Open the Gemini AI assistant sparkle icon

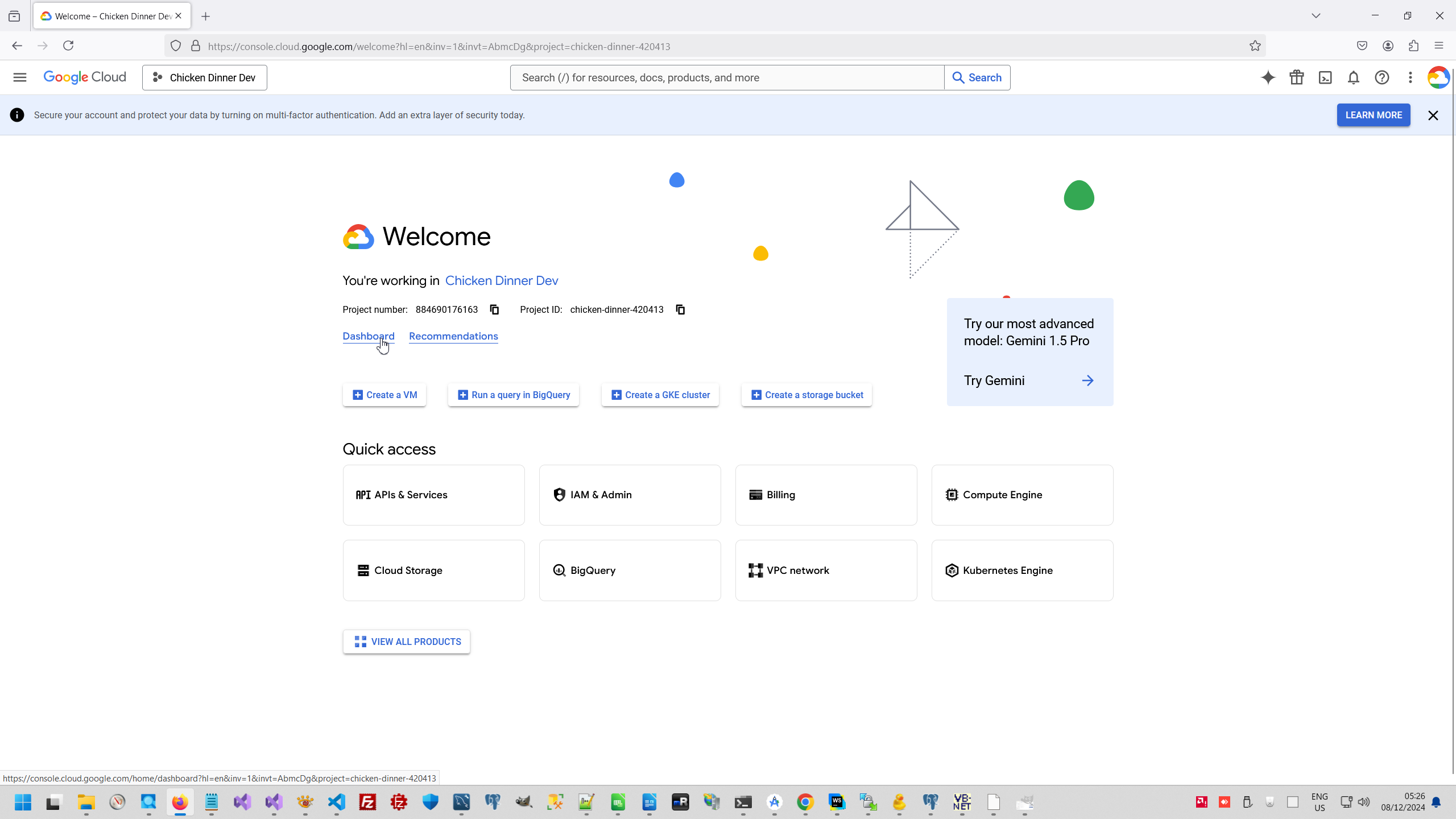(x=1268, y=77)
